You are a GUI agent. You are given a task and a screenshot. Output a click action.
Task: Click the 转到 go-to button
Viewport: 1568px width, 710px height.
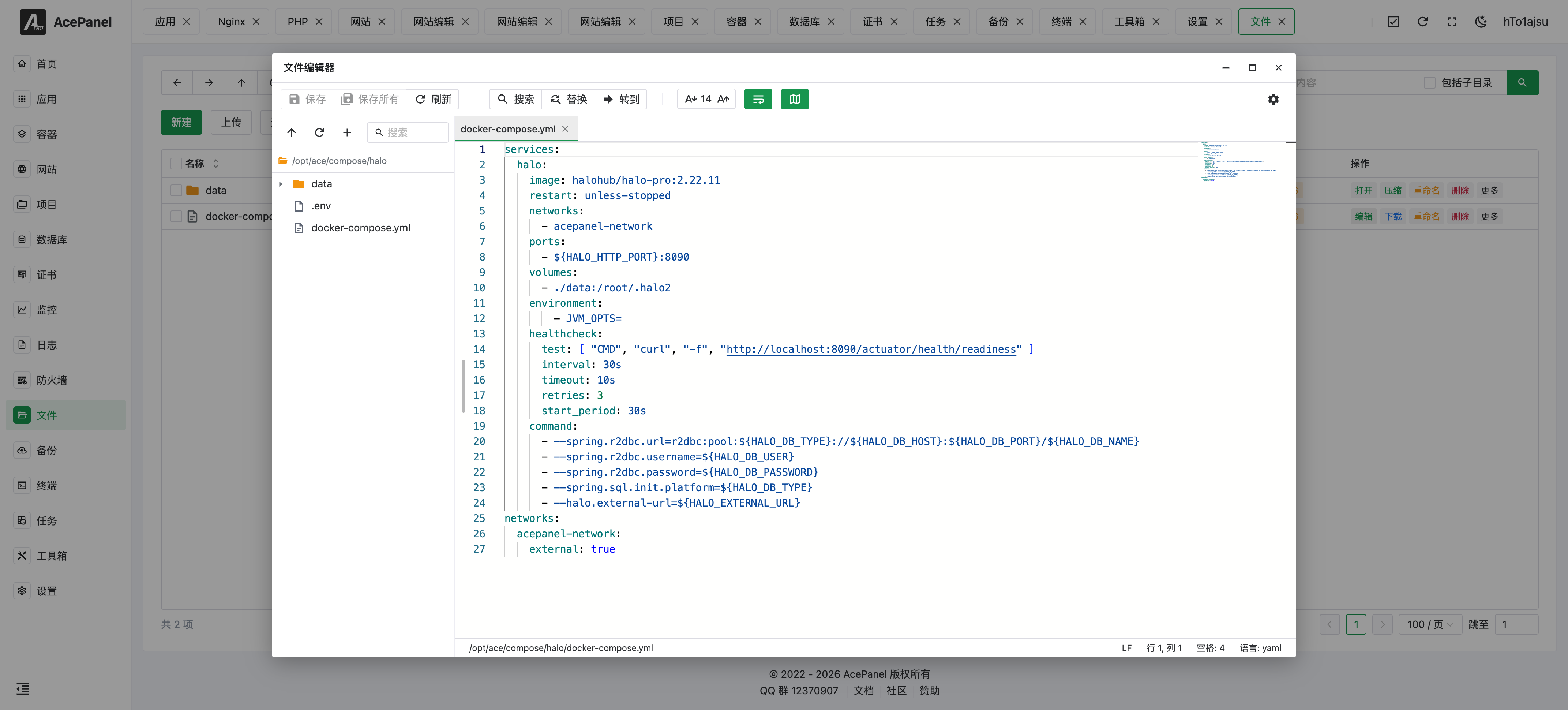pos(621,99)
